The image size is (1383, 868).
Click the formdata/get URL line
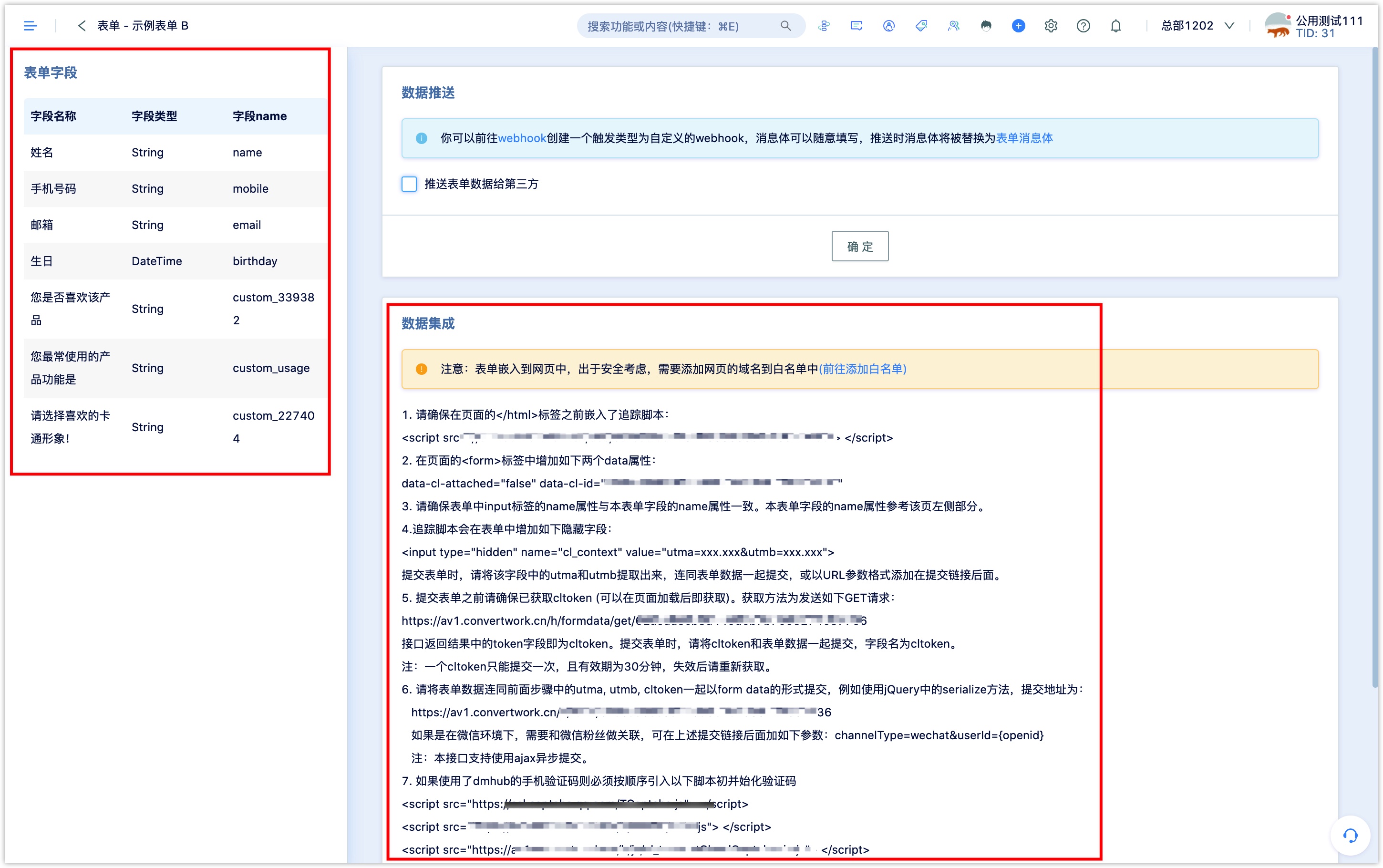[x=634, y=620]
